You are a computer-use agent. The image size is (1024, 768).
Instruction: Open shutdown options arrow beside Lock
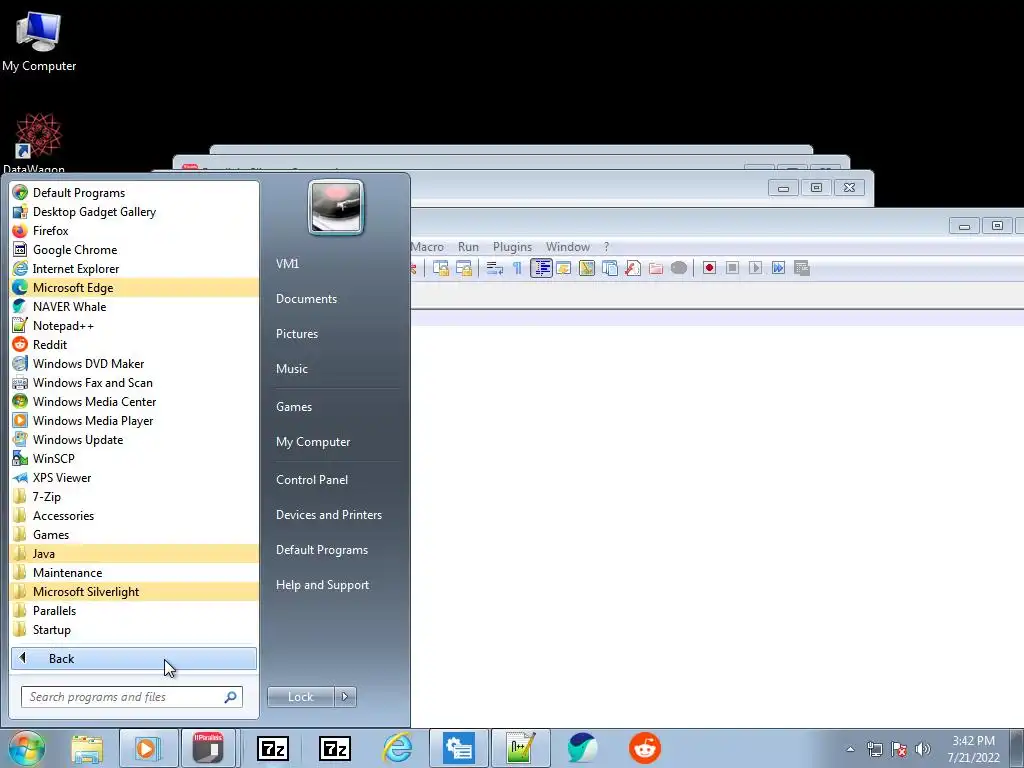click(x=345, y=697)
